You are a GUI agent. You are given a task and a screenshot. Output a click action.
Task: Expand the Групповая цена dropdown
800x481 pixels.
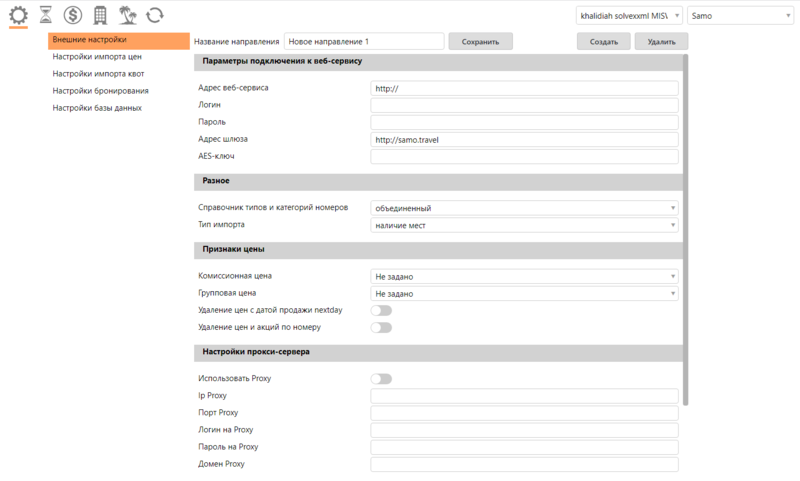coord(524,294)
